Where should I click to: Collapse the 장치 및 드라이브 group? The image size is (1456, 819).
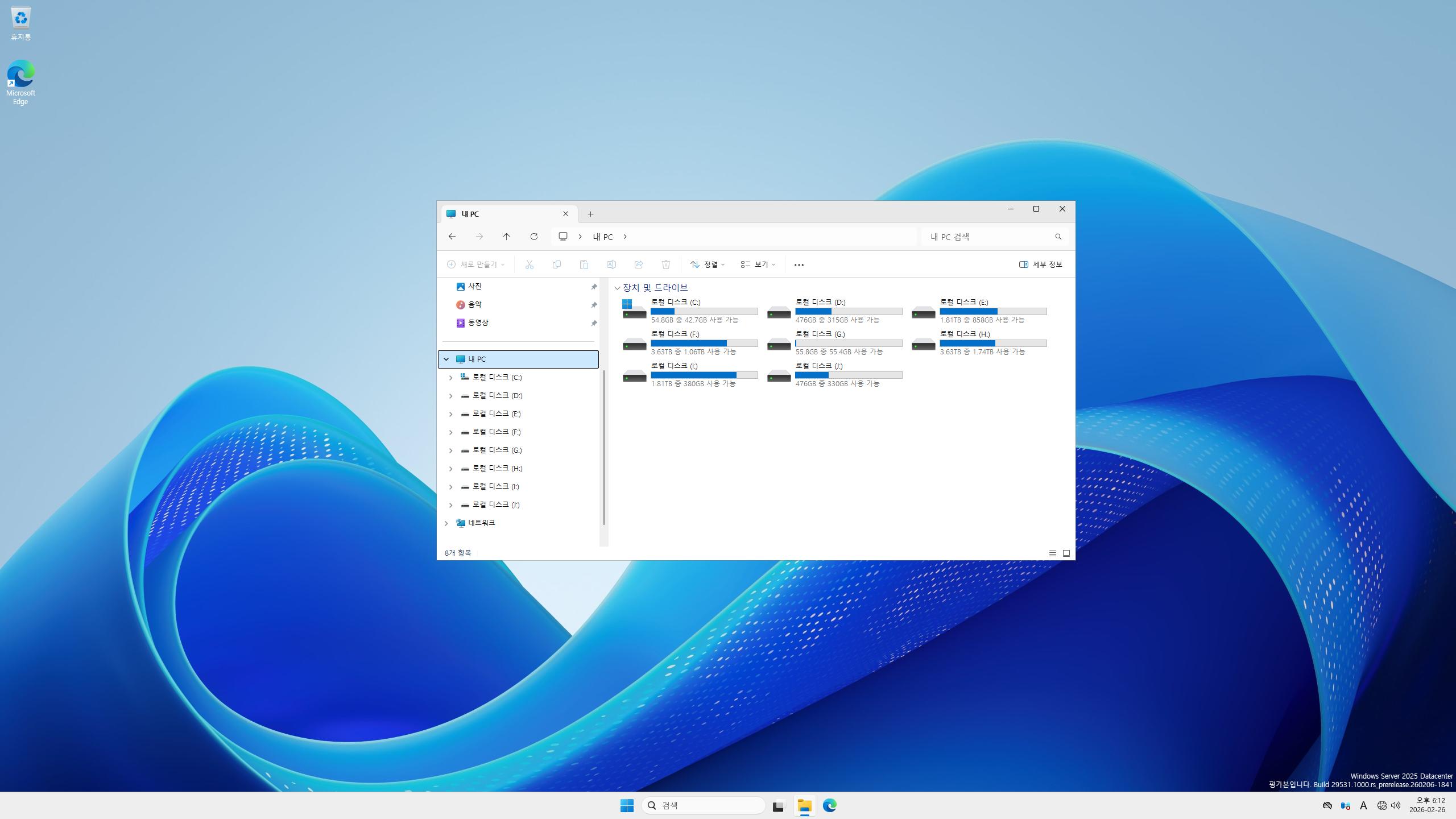(x=617, y=288)
